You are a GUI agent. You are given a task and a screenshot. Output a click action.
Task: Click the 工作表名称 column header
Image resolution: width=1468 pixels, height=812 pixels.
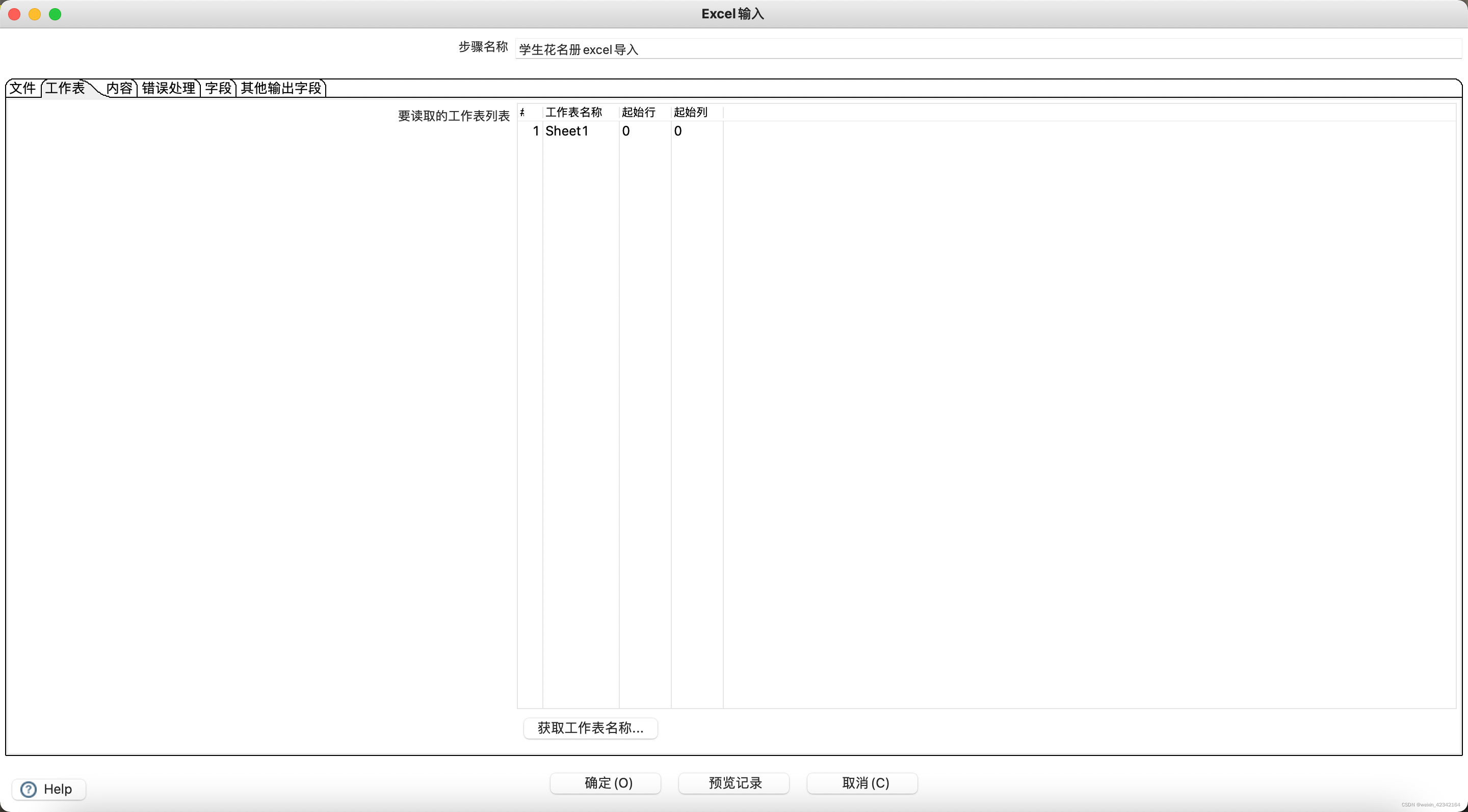click(574, 112)
